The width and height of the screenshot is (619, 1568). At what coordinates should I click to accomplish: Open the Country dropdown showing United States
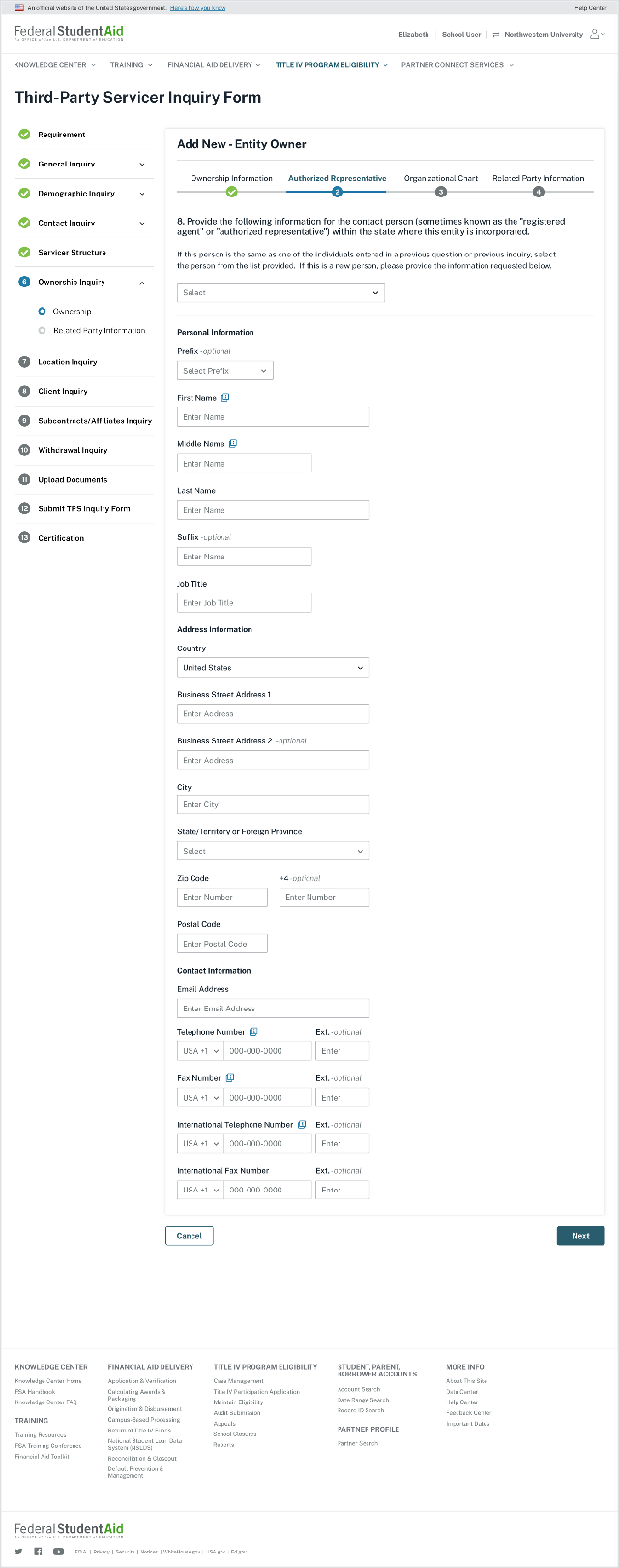(x=273, y=668)
